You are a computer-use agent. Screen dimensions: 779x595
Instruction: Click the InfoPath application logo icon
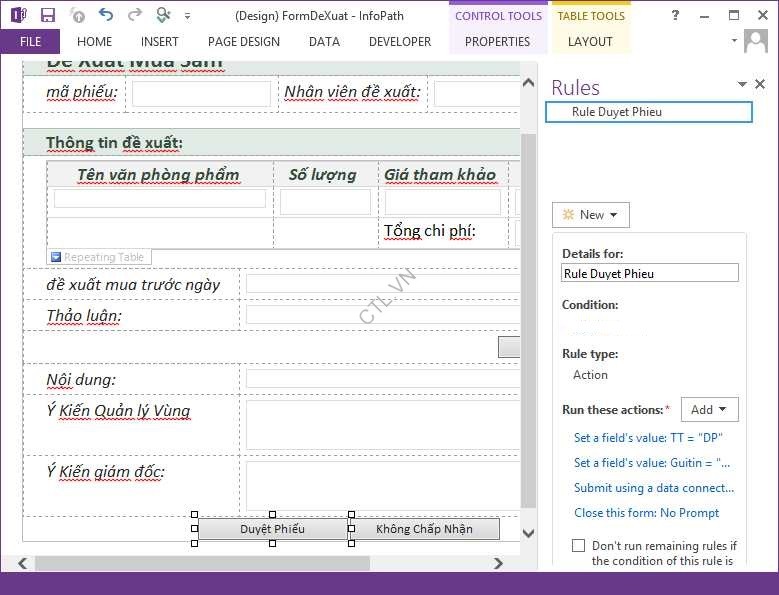tap(17, 15)
